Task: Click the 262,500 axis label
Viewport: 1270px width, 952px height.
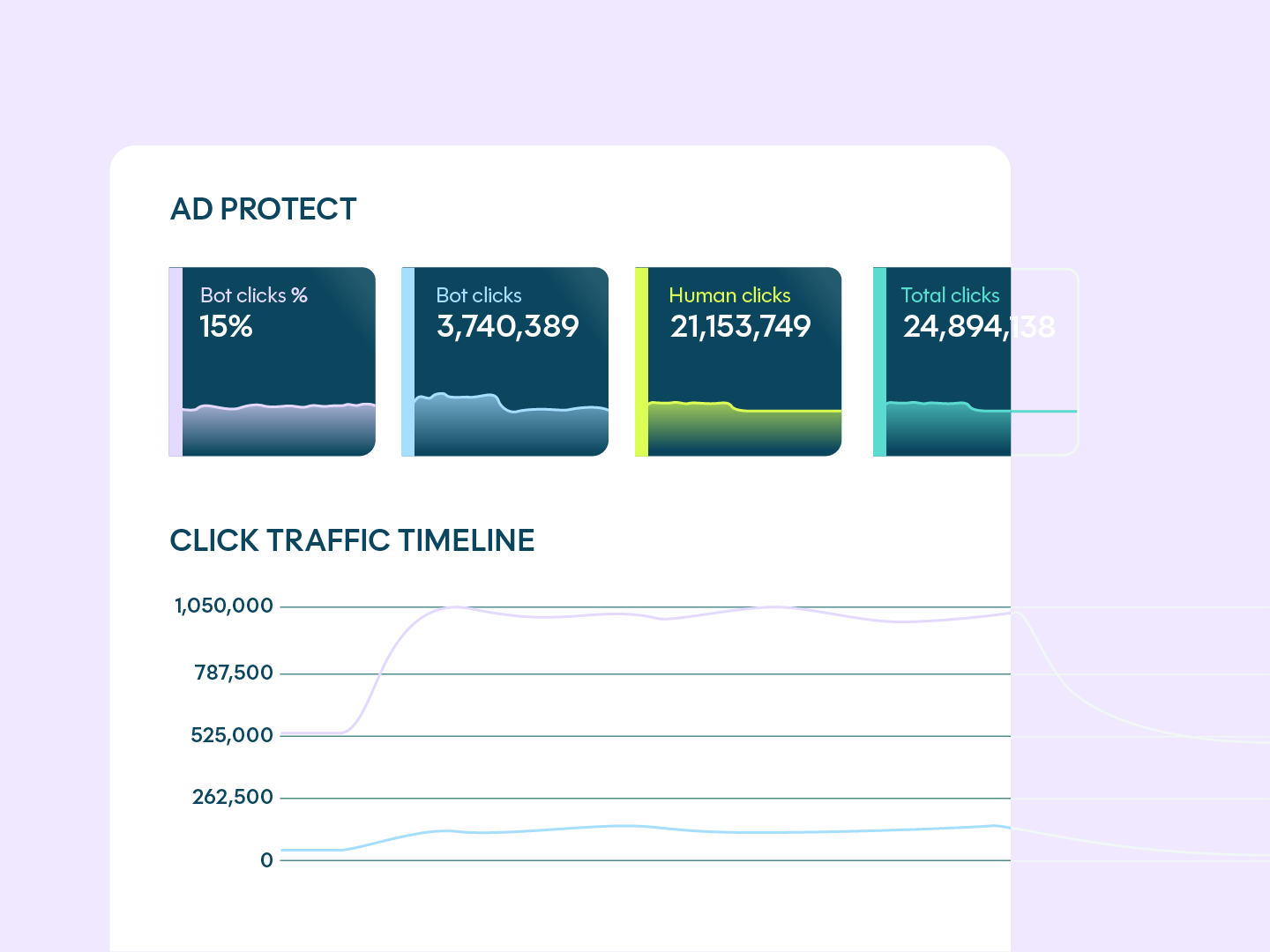Action: [233, 798]
